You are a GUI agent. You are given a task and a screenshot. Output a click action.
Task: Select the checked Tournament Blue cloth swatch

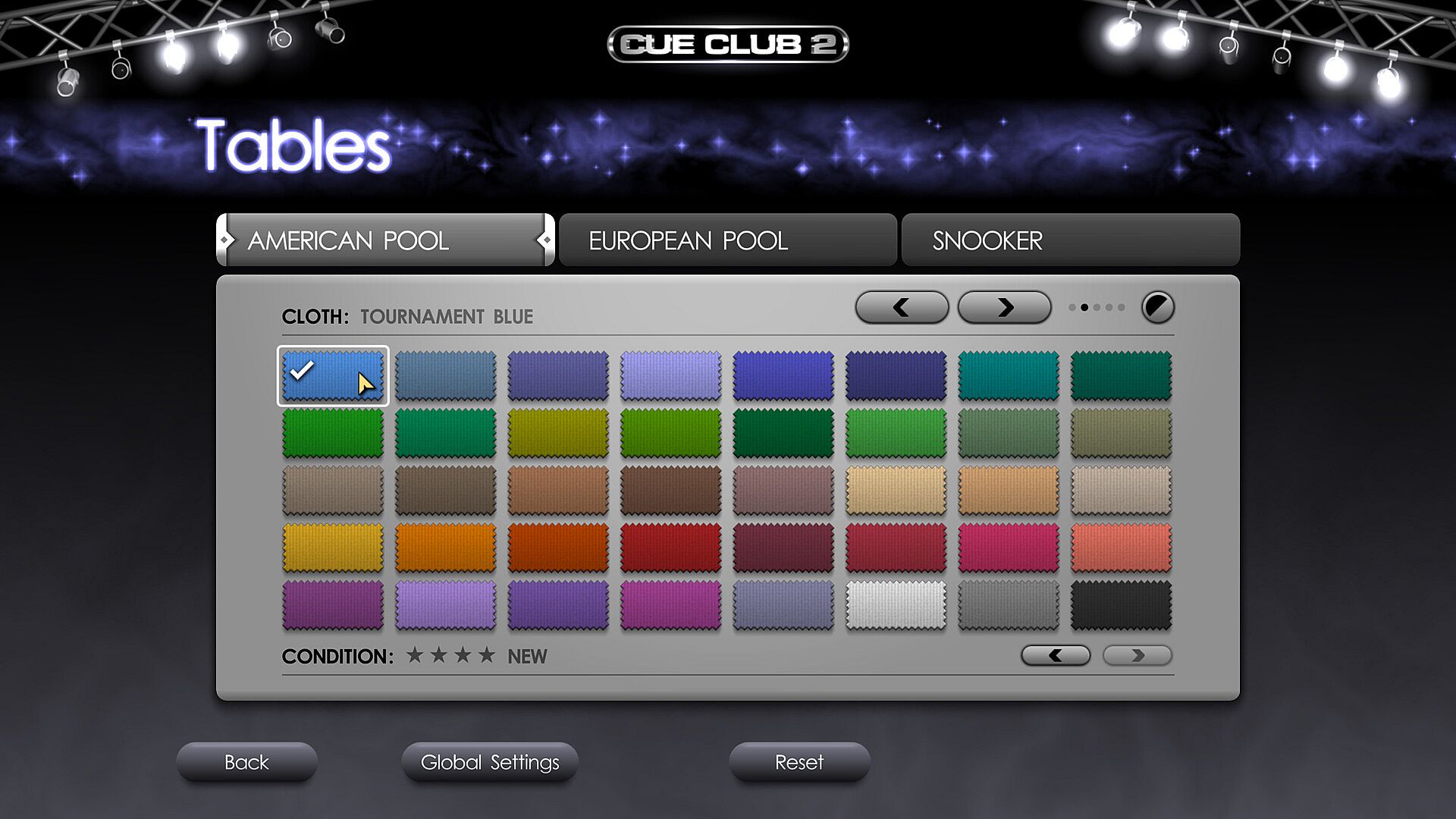point(333,375)
